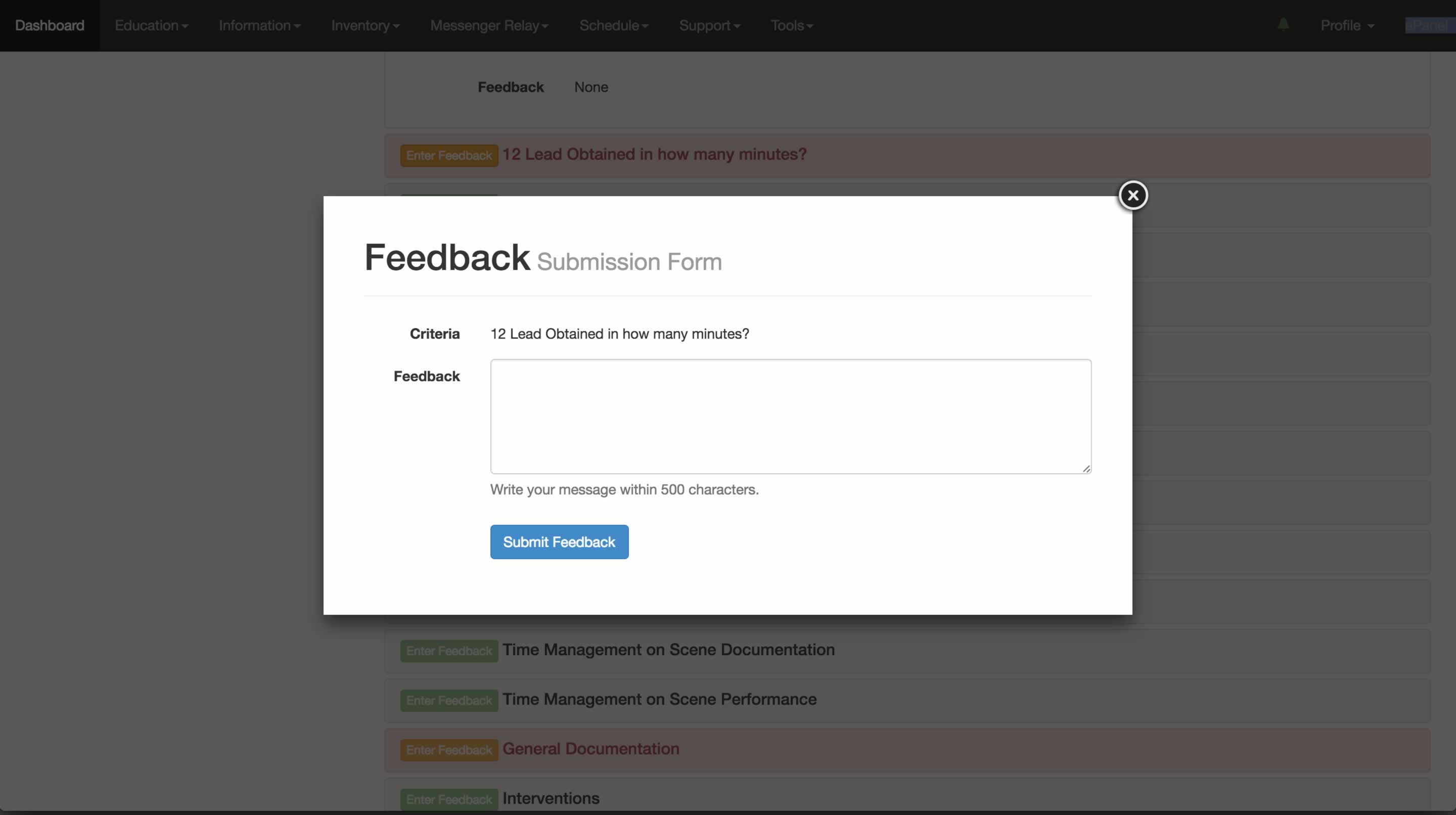Screen dimensions: 1456x815
Task: Submit the feedback form
Action: (x=559, y=542)
